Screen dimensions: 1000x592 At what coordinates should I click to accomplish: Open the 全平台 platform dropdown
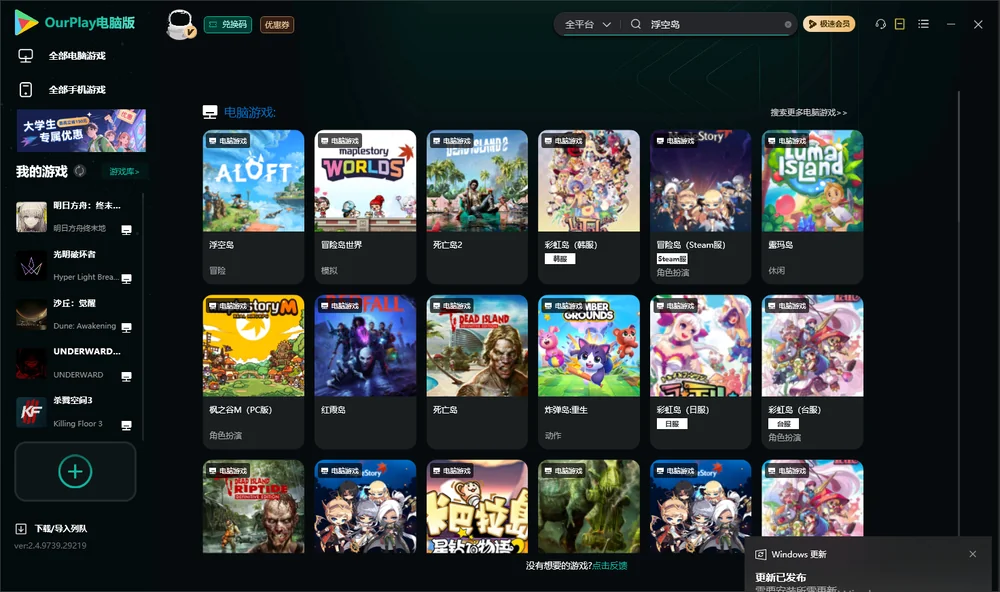coord(587,24)
